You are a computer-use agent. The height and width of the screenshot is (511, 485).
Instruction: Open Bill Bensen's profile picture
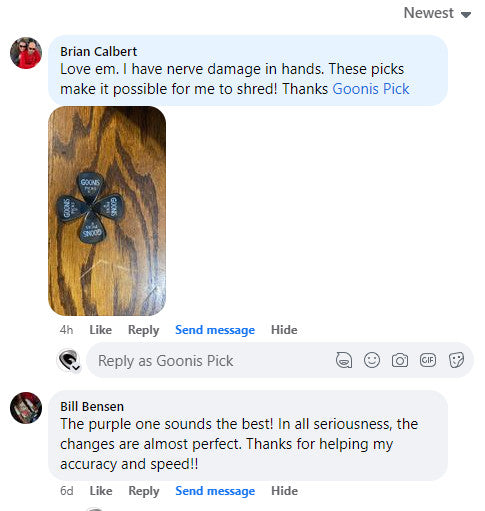click(26, 408)
